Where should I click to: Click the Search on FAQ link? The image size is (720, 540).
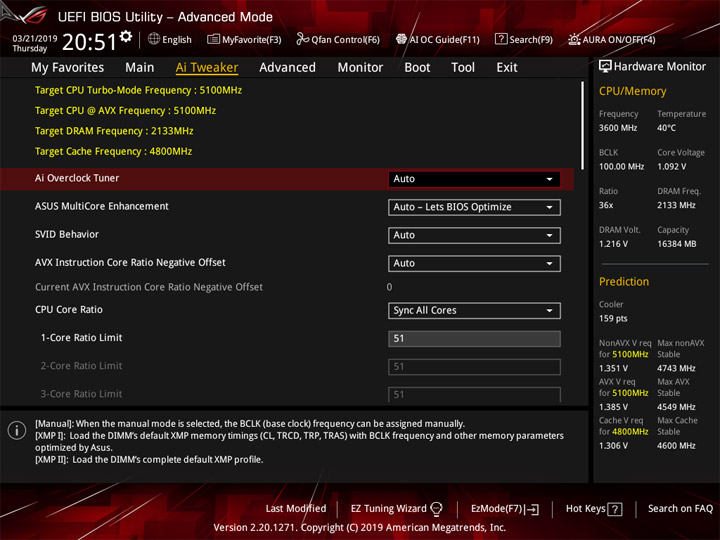[x=680, y=509]
